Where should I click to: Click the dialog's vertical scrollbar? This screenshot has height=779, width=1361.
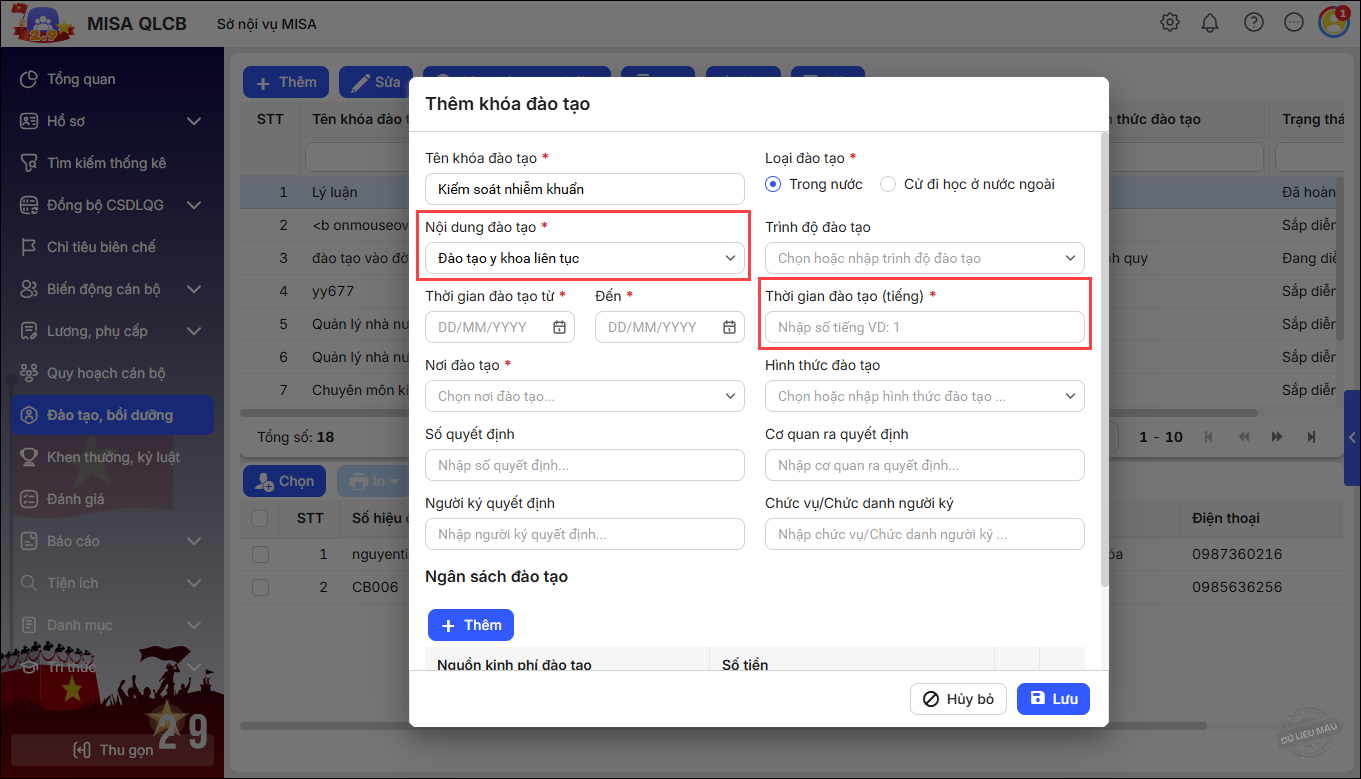click(x=1104, y=360)
